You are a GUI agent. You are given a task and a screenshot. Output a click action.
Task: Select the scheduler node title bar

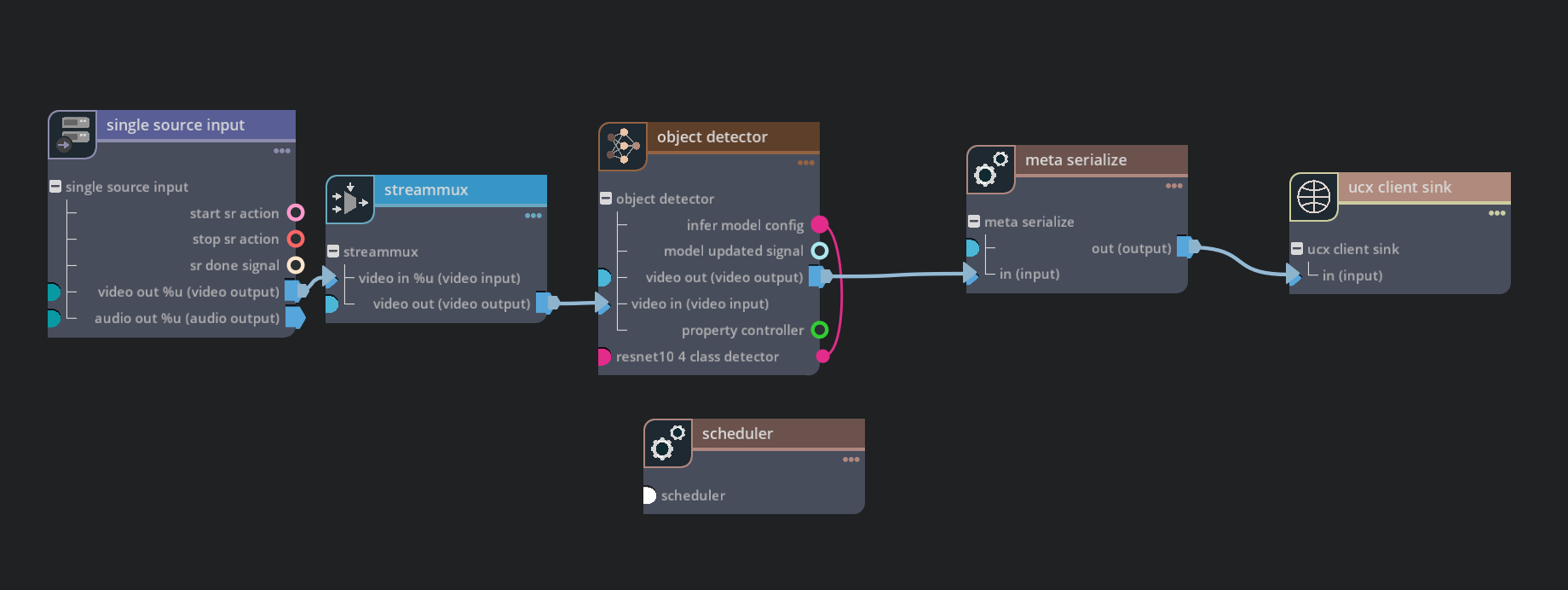[779, 434]
